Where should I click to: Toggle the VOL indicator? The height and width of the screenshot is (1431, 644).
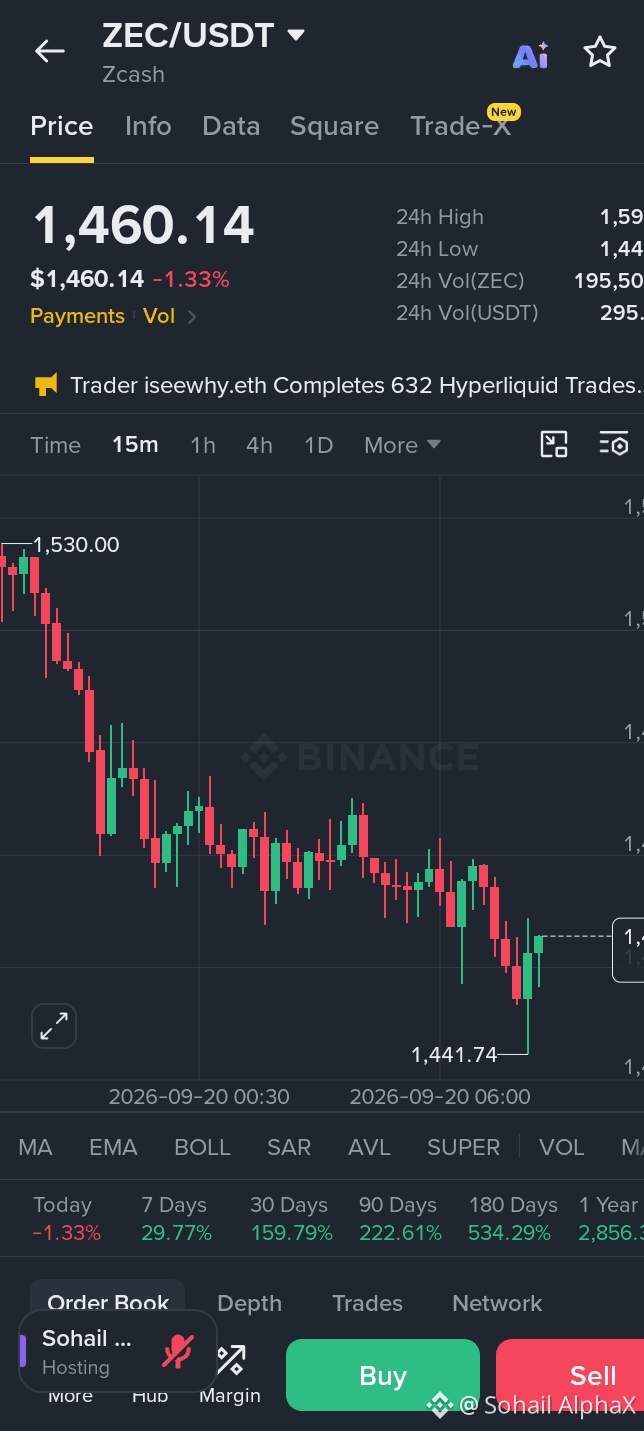561,1147
